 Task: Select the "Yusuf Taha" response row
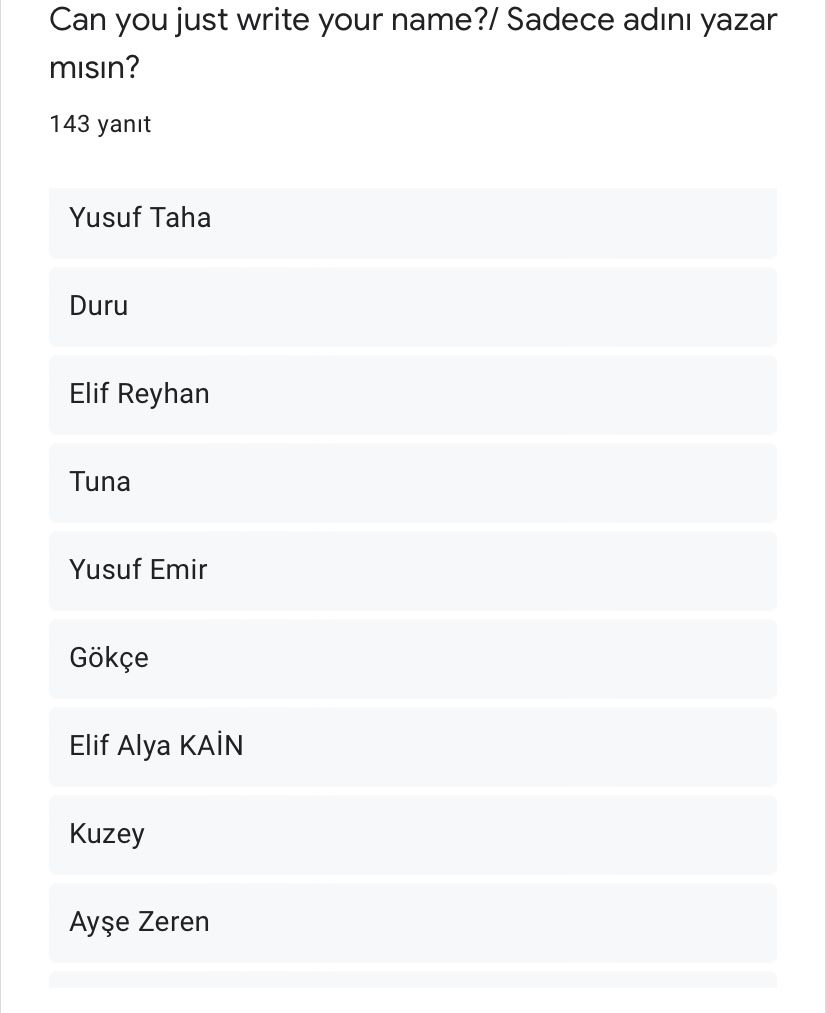[412, 218]
